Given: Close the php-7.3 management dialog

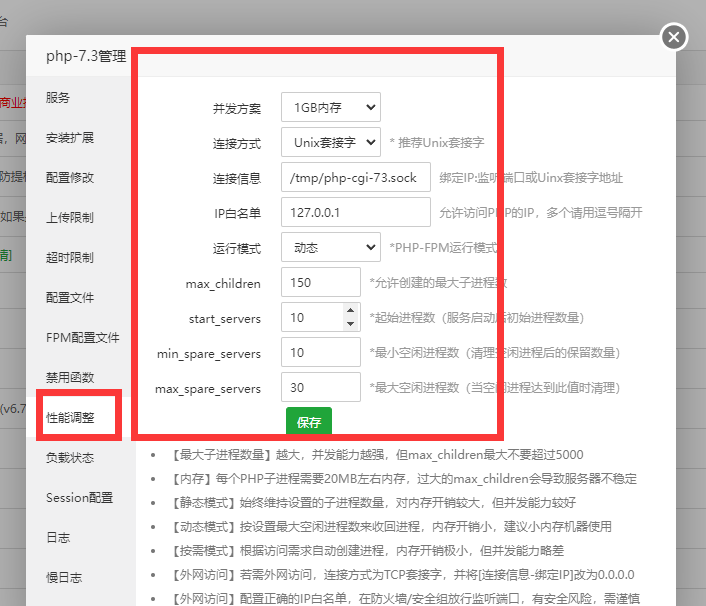Looking at the screenshot, I should pyautogui.click(x=674, y=37).
